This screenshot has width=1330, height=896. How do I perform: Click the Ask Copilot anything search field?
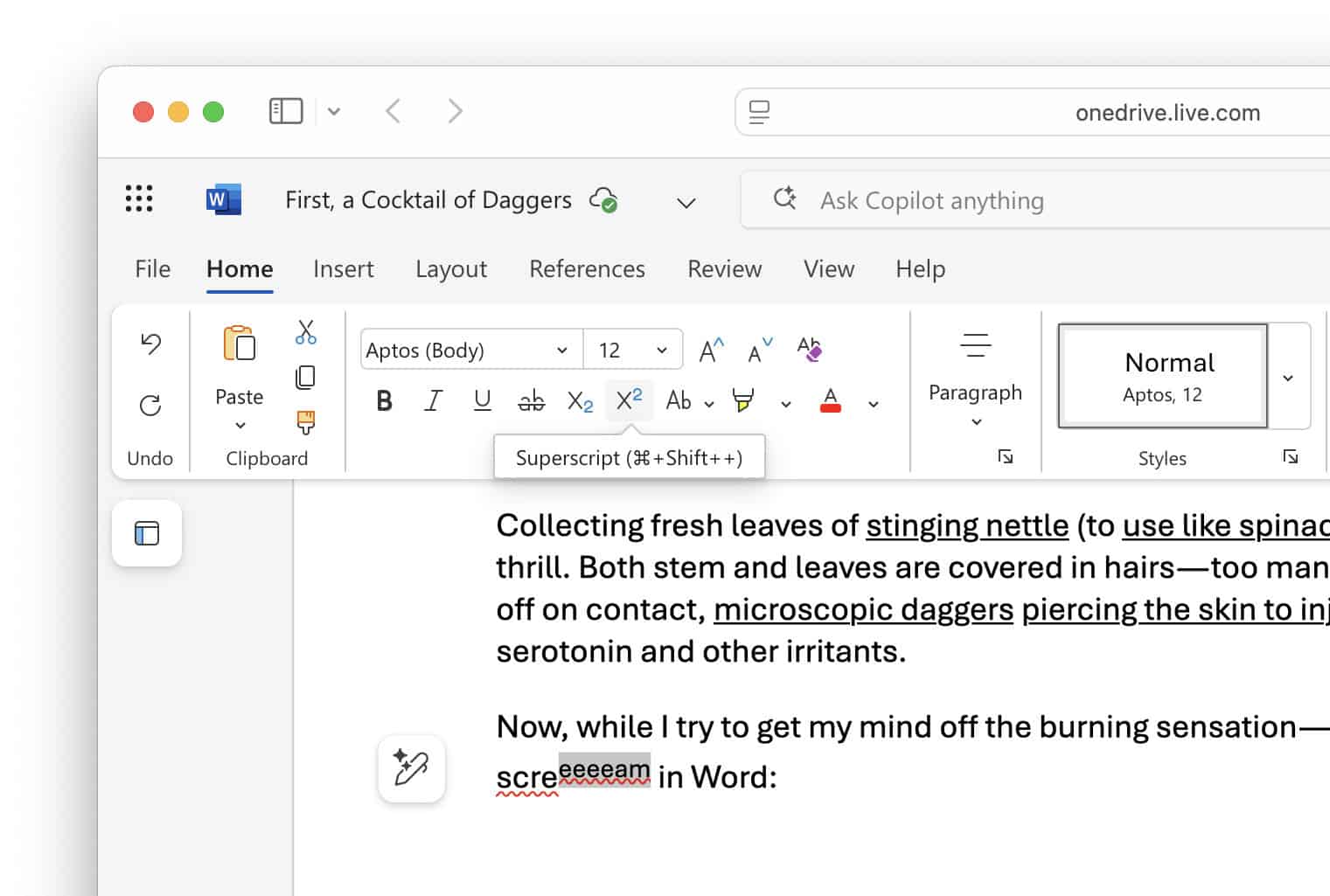(x=962, y=200)
